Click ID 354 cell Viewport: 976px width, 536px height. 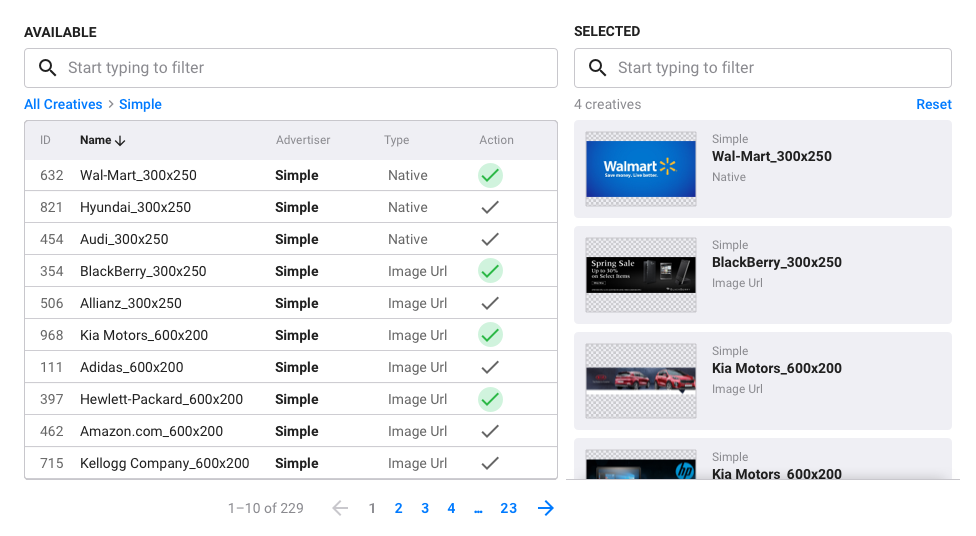click(52, 271)
